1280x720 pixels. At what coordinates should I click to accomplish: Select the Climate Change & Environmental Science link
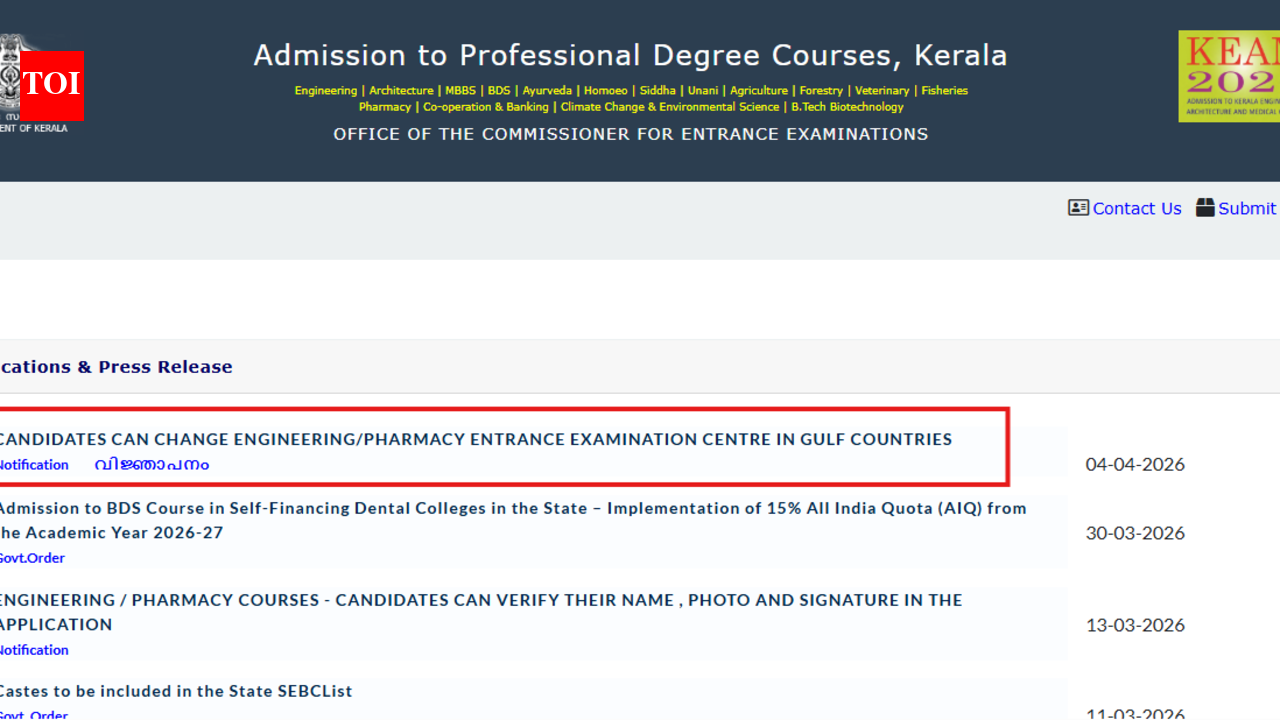pos(670,107)
